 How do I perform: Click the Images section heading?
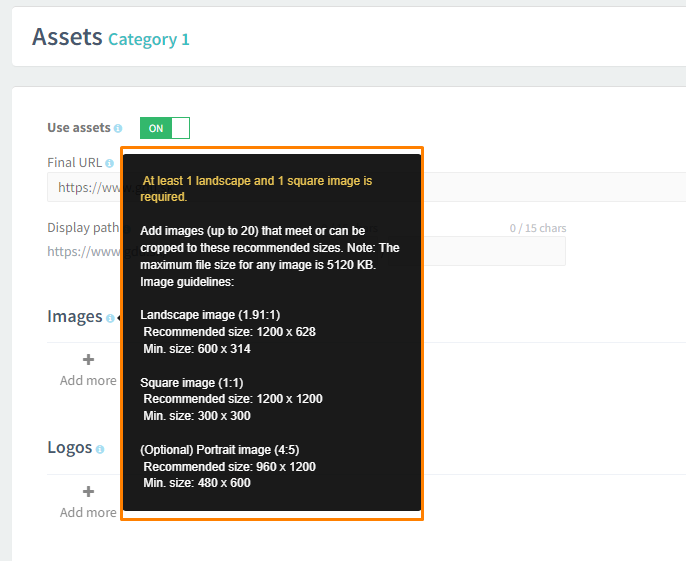point(74,317)
